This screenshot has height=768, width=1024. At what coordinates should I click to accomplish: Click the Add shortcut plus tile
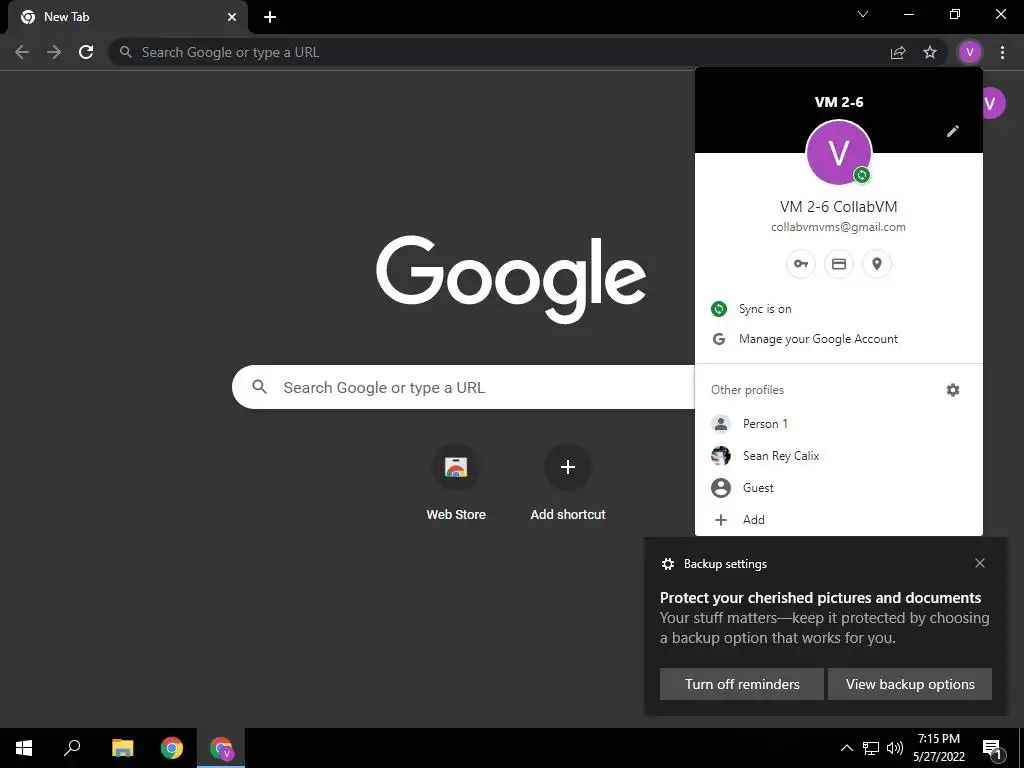[568, 467]
